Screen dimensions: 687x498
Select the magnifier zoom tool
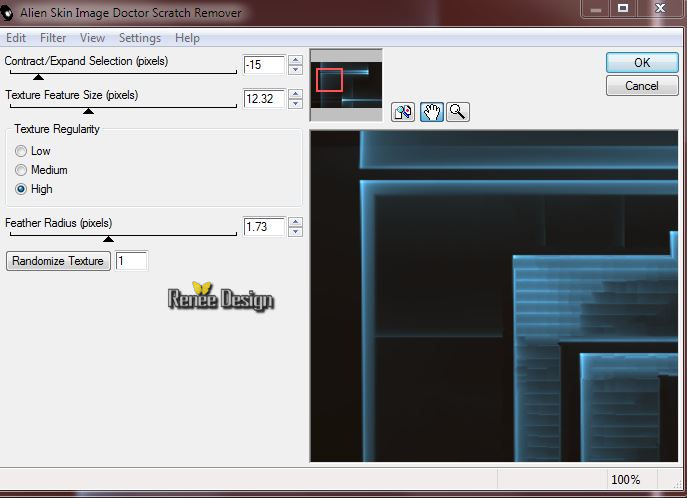click(458, 112)
